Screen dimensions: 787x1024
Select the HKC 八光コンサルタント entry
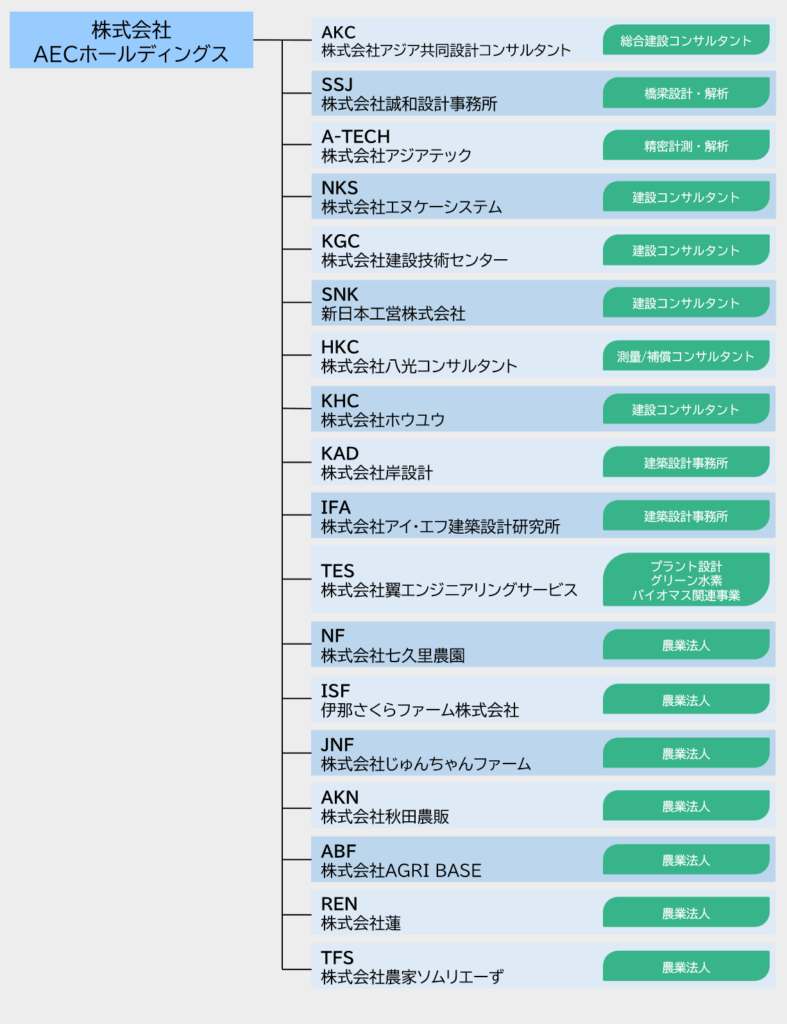tap(419, 356)
